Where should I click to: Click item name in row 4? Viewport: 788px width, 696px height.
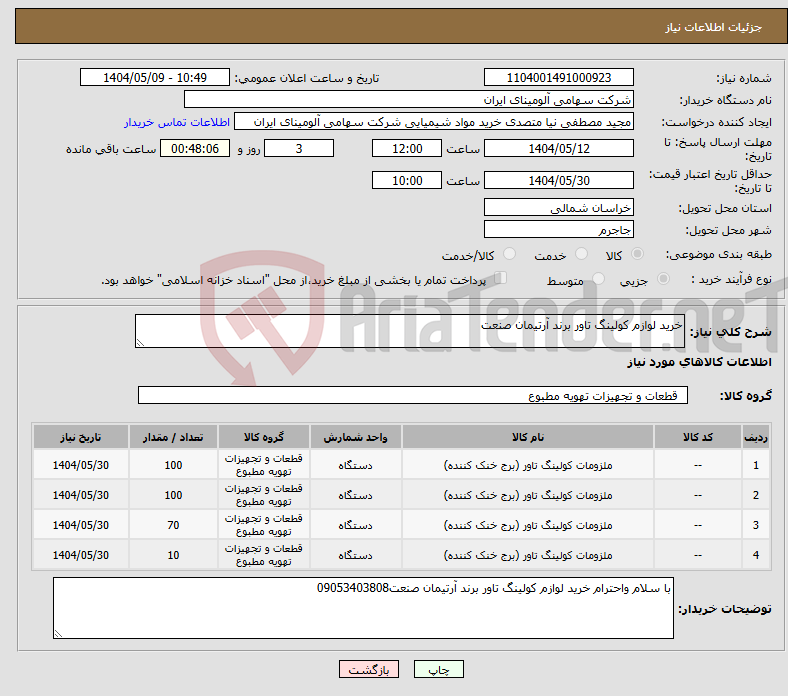pyautogui.click(x=528, y=555)
